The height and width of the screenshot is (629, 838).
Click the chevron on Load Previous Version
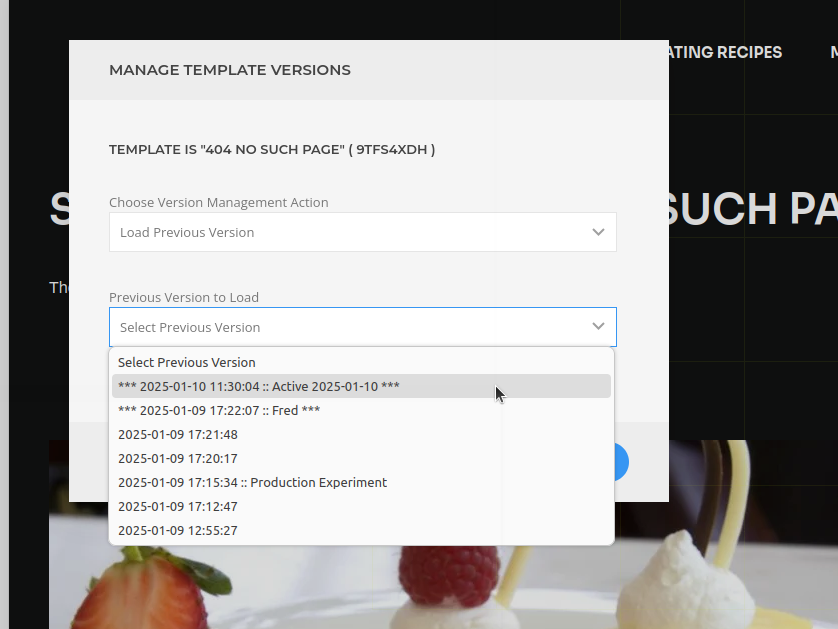(x=598, y=232)
